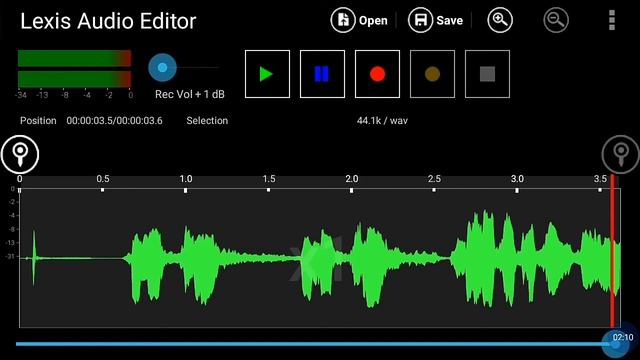The image size is (640, 360).
Task: Click the 2.0 second ruler mark
Action: (351, 179)
